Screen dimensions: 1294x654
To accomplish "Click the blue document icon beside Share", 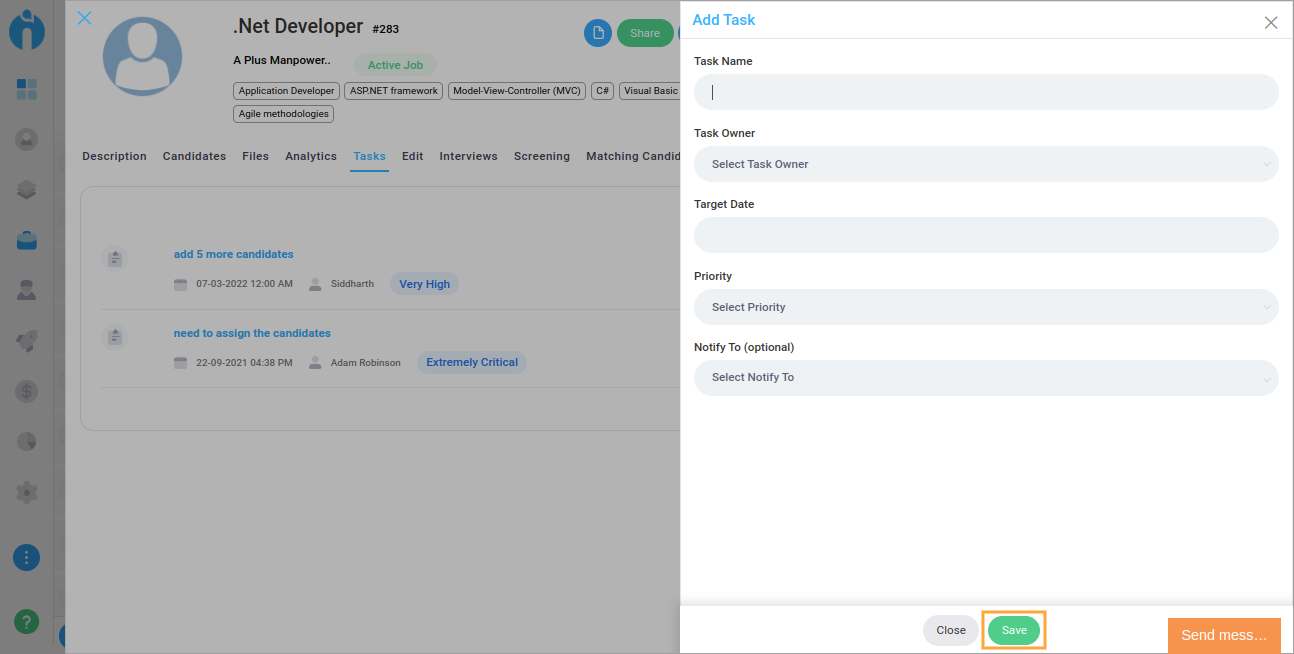I will pos(598,33).
